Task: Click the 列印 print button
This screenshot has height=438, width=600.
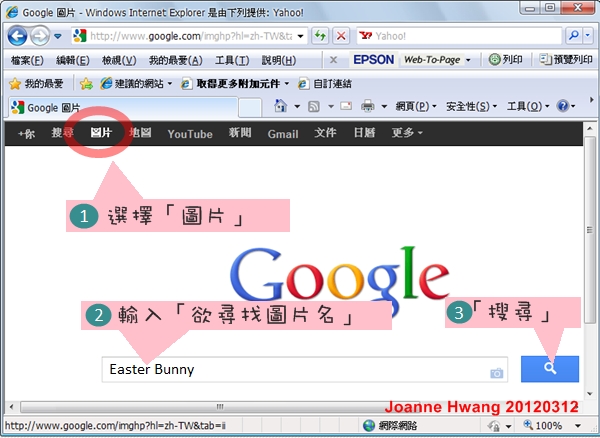Action: click(x=505, y=60)
